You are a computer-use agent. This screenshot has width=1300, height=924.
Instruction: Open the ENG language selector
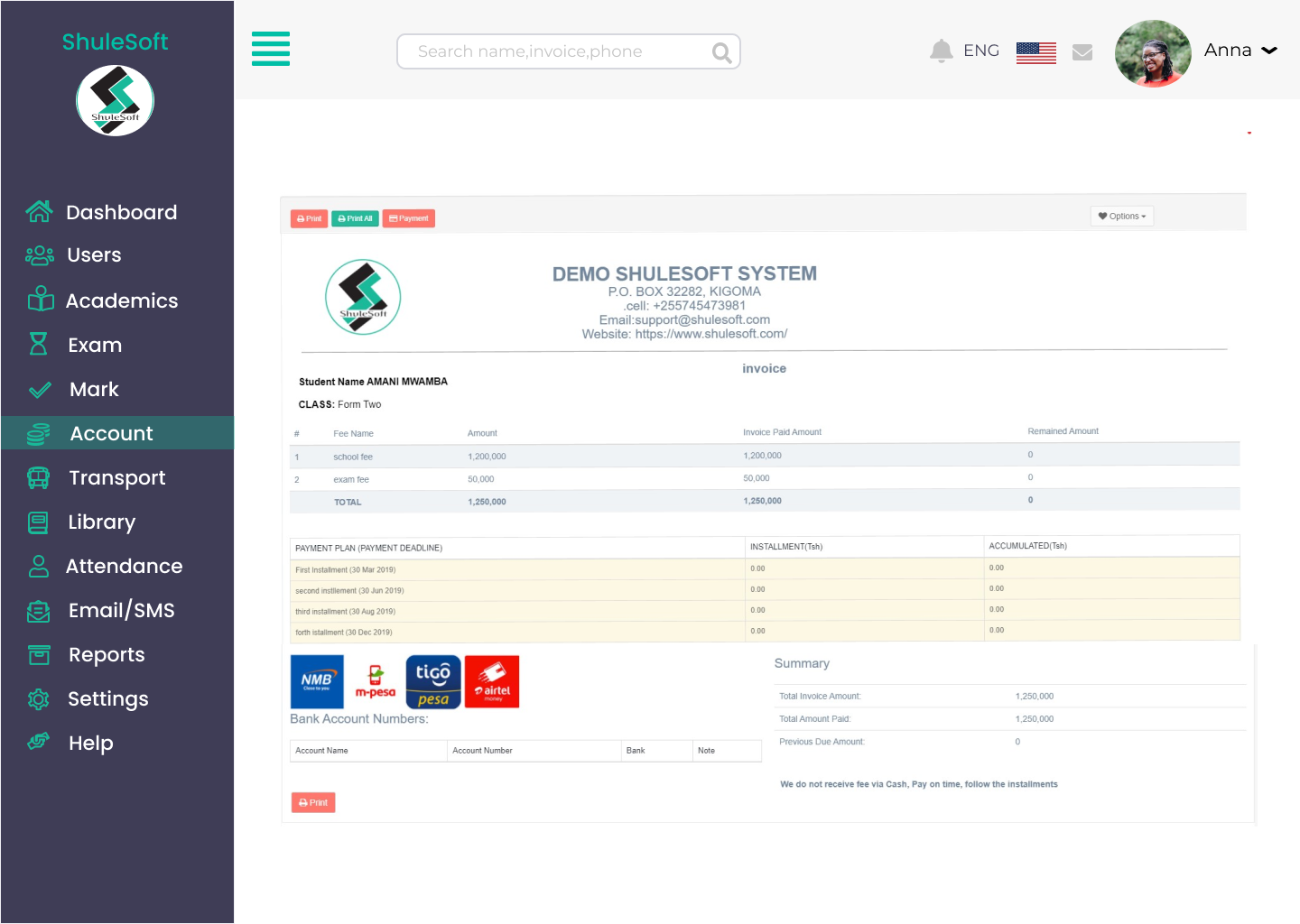[x=982, y=51]
